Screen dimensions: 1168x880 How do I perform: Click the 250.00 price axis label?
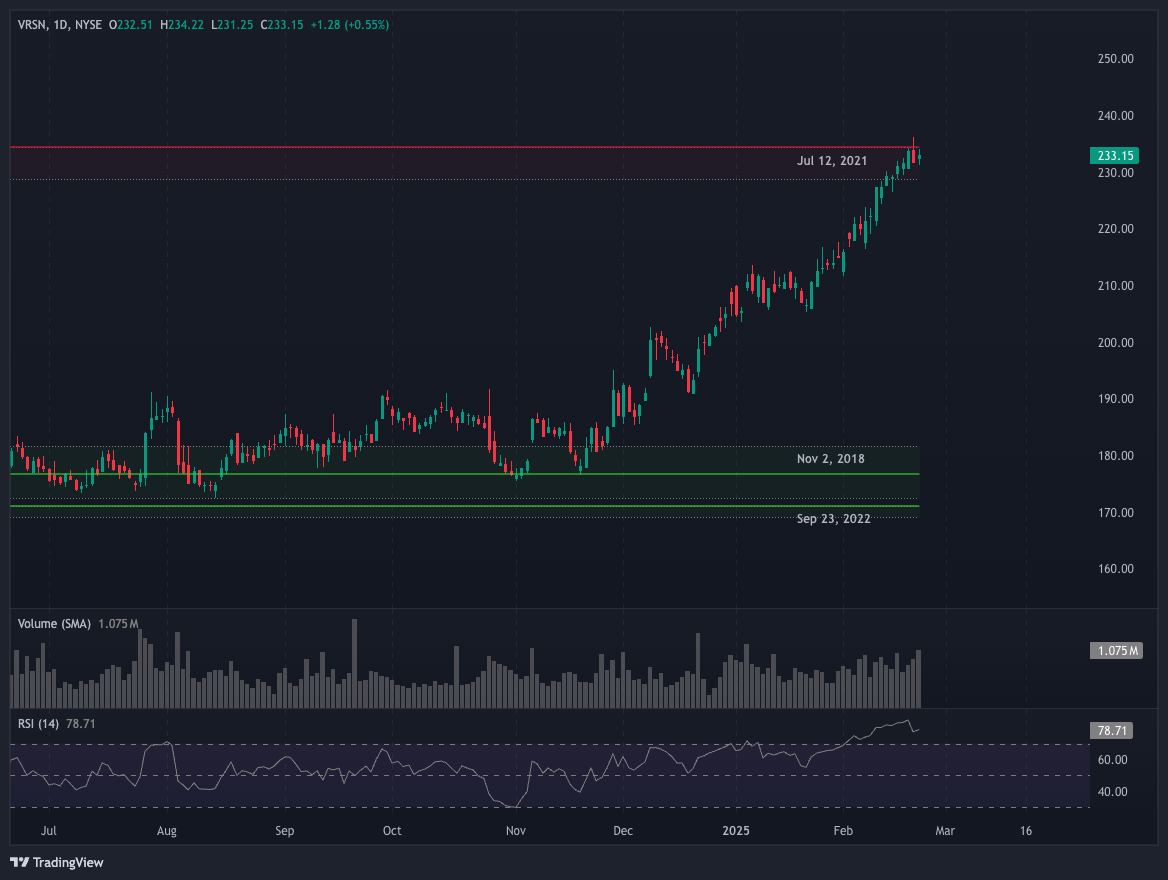pyautogui.click(x=1115, y=59)
